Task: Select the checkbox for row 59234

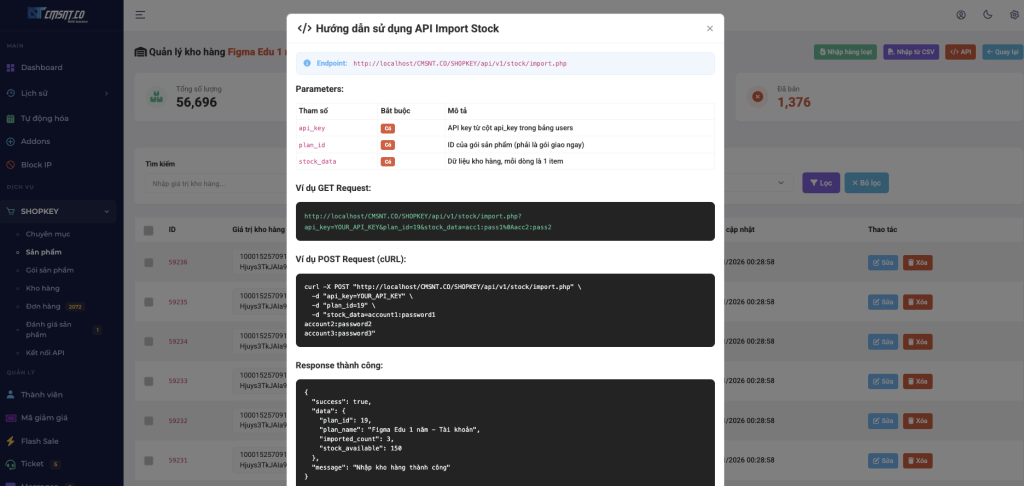Action: [x=149, y=342]
